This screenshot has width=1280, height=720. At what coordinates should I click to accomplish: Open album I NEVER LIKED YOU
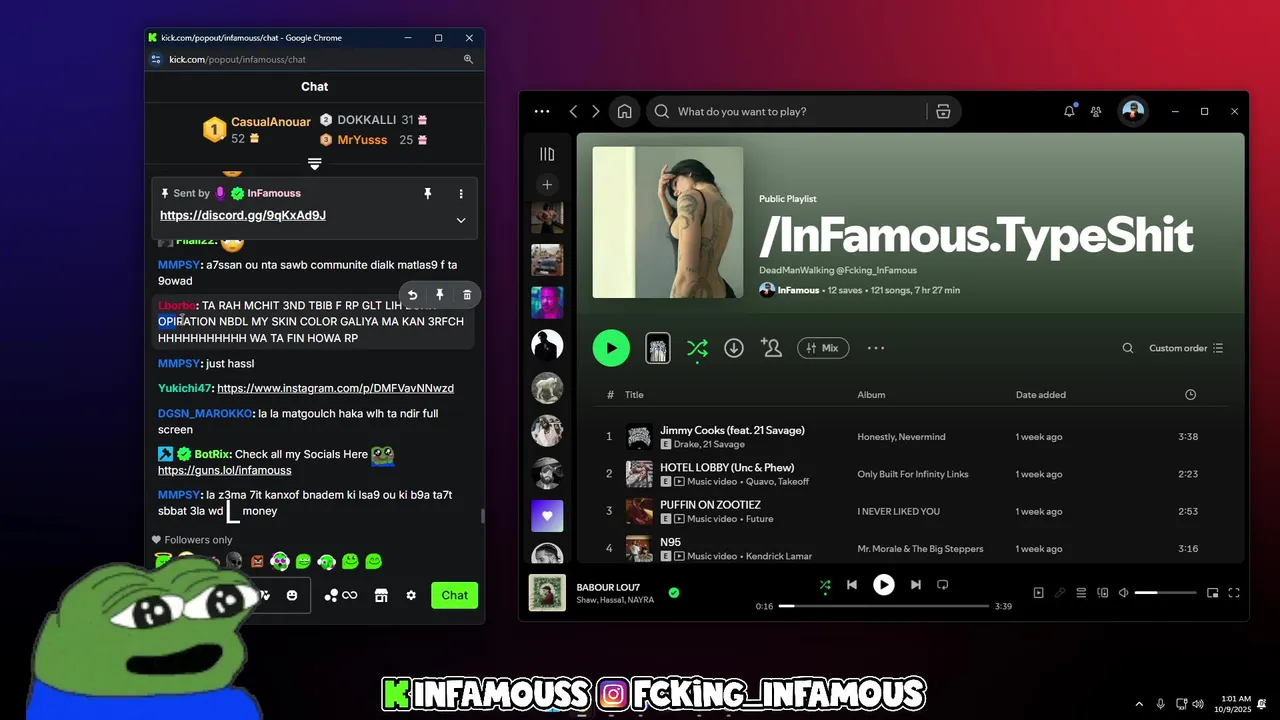pyautogui.click(x=898, y=511)
